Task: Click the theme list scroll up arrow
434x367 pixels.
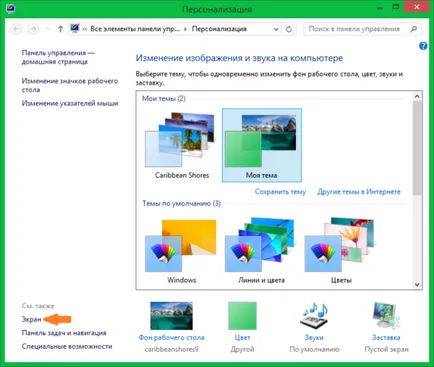Action: click(417, 97)
